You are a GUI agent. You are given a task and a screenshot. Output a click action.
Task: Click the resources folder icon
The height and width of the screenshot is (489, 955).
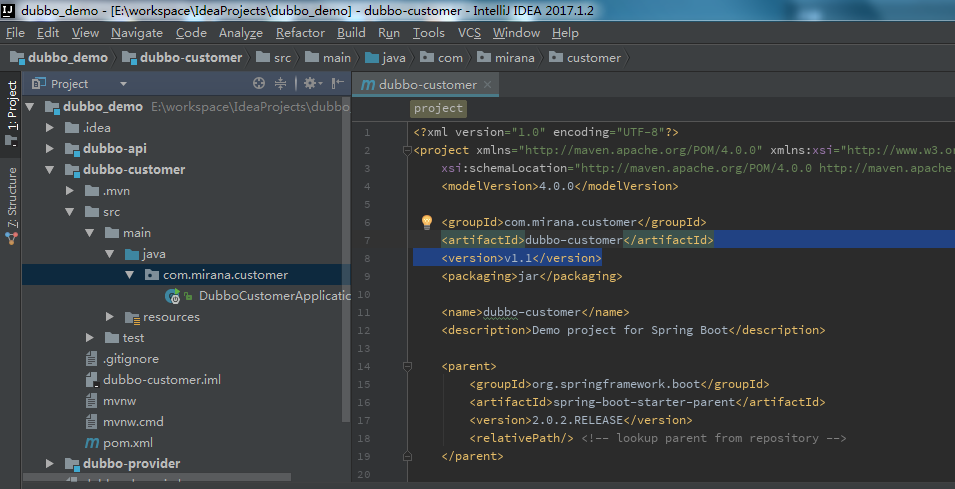point(132,317)
